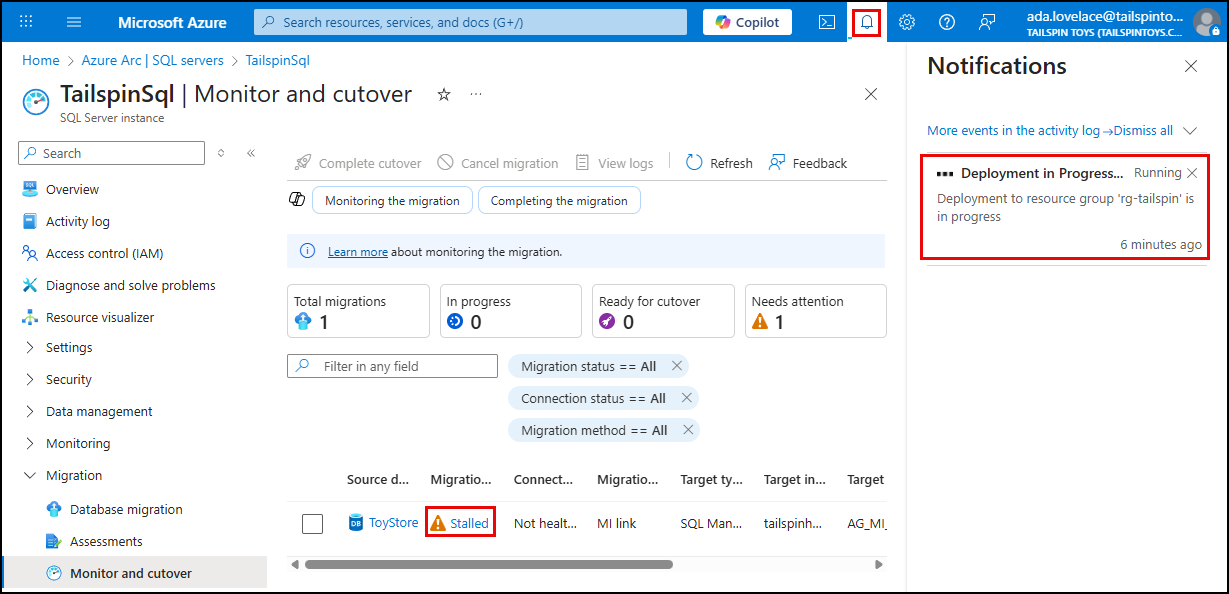Toggle the sidebar collapse chevron
1229x594 pixels.
(x=252, y=153)
